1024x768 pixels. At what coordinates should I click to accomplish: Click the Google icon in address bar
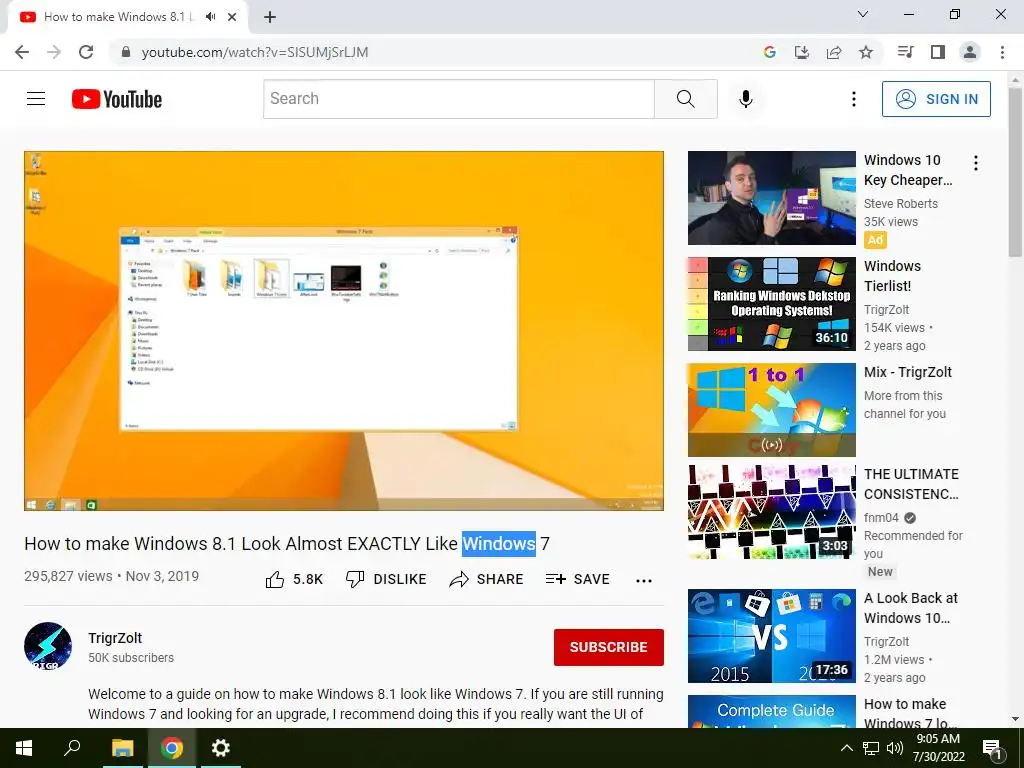click(769, 52)
